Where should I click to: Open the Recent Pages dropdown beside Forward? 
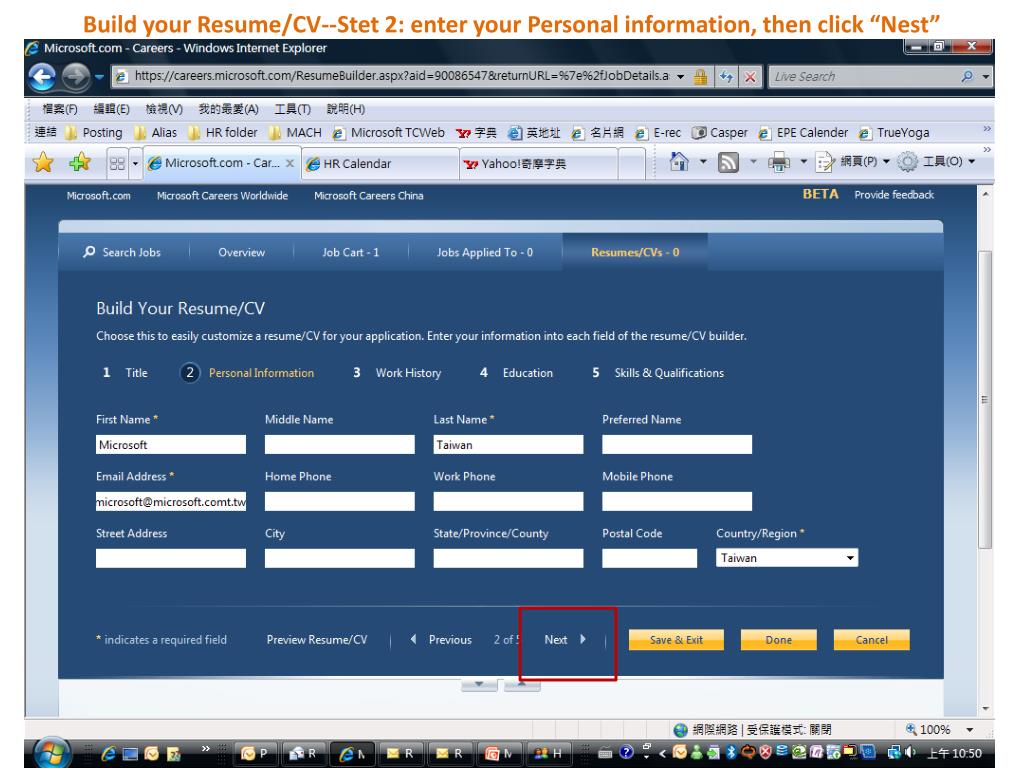[99, 77]
